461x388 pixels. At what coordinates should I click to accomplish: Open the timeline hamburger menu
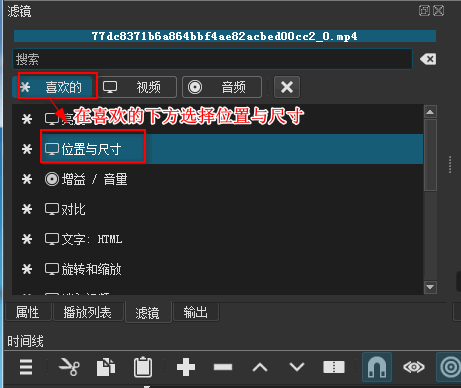click(x=26, y=367)
